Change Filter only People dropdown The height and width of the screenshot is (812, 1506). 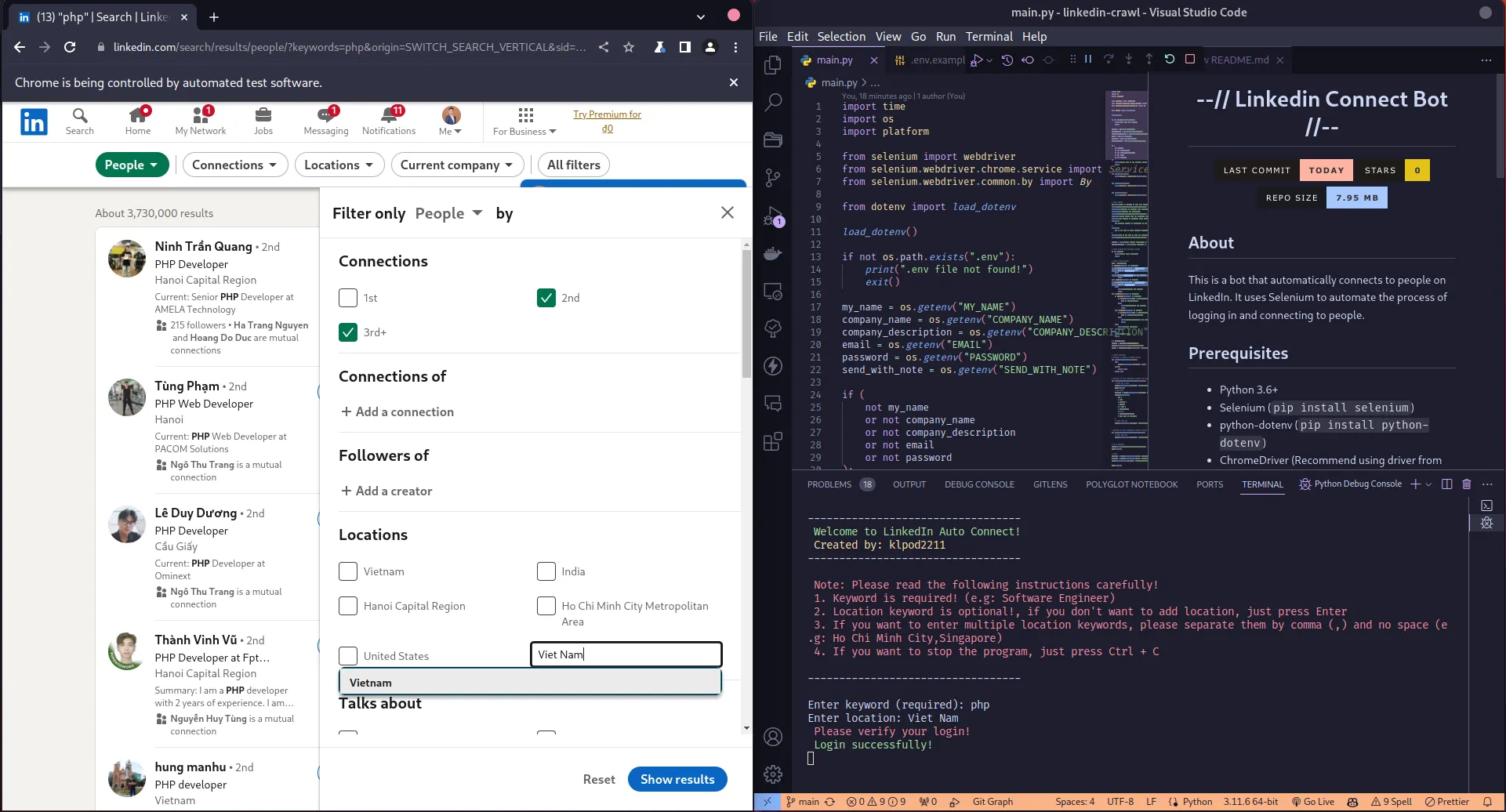pyautogui.click(x=449, y=213)
